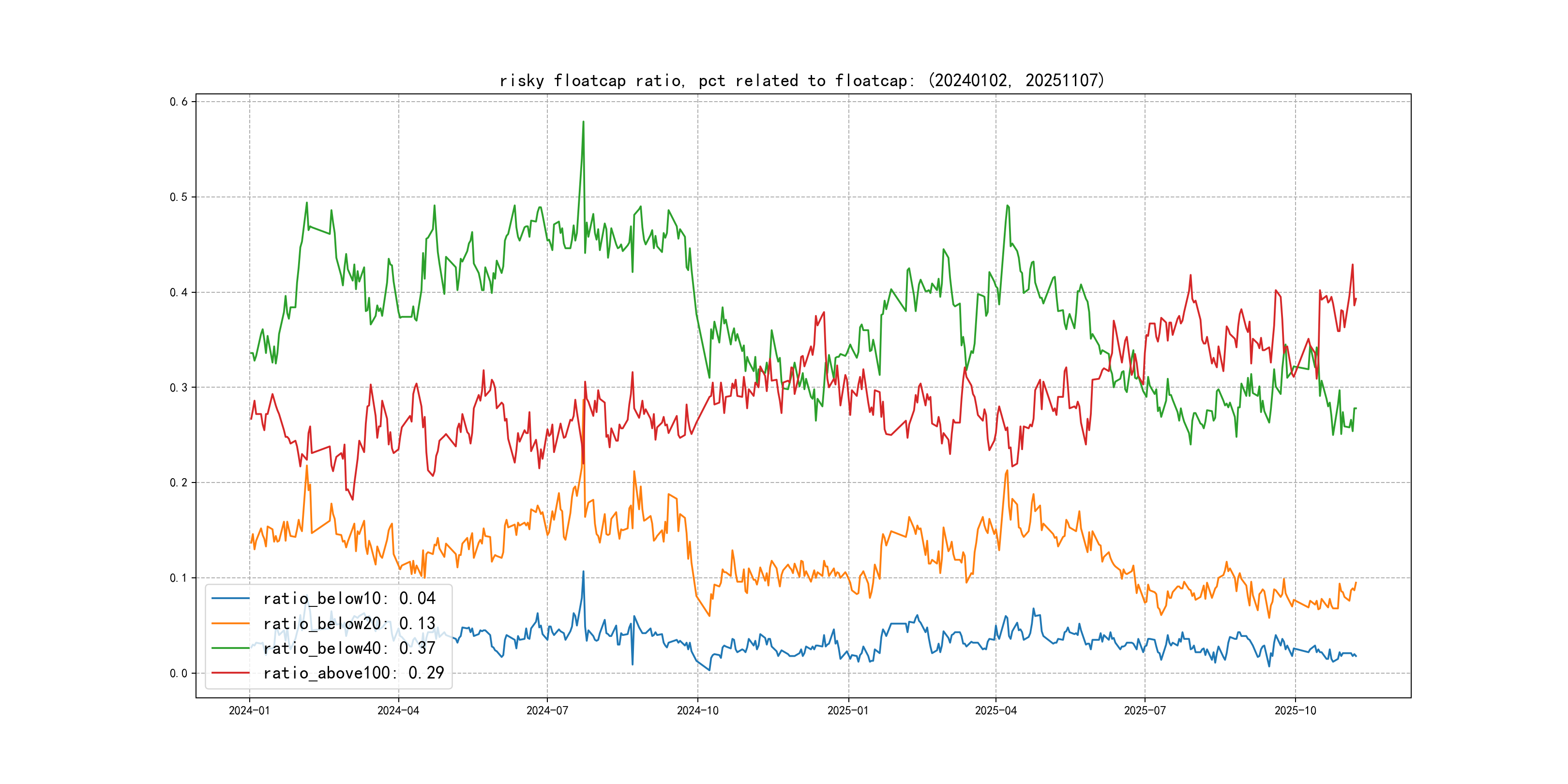The height and width of the screenshot is (784, 1568).
Task: Click the 2024-04 x-axis tick label
Action: coord(398,710)
